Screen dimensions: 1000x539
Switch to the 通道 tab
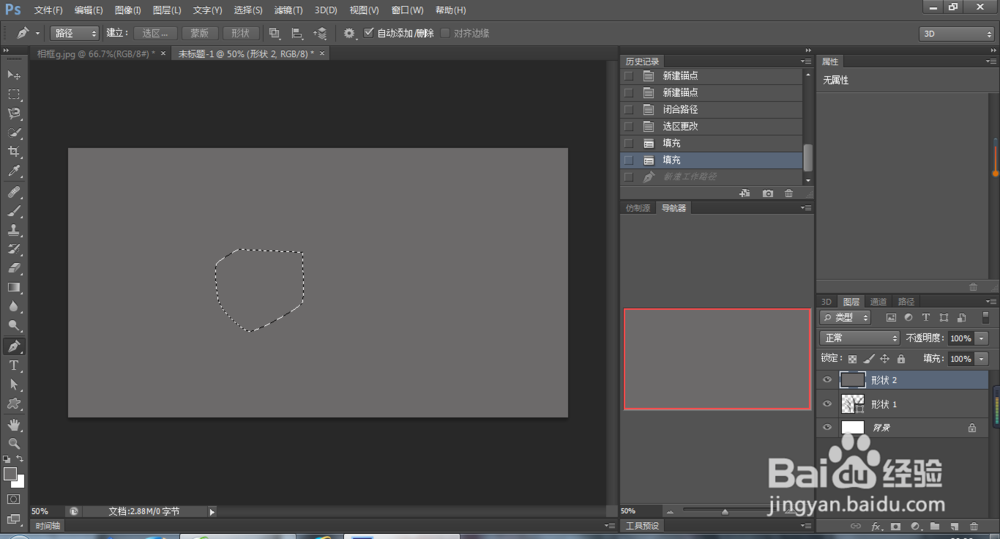pyautogui.click(x=878, y=302)
